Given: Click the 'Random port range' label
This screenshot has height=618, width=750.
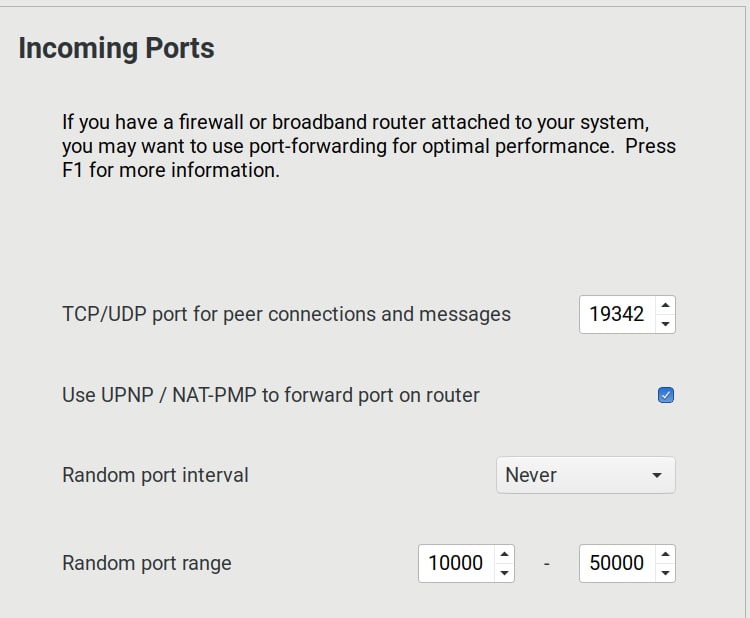Looking at the screenshot, I should coord(146,563).
